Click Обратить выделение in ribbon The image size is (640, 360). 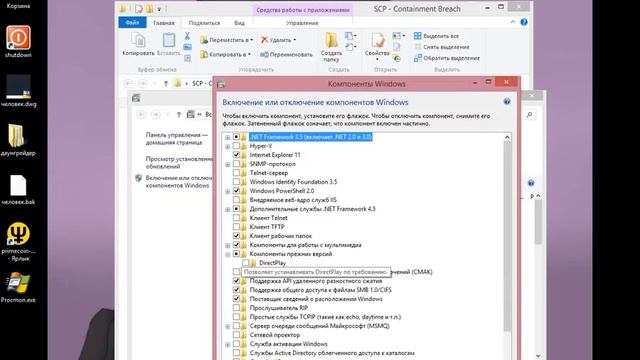click(447, 58)
